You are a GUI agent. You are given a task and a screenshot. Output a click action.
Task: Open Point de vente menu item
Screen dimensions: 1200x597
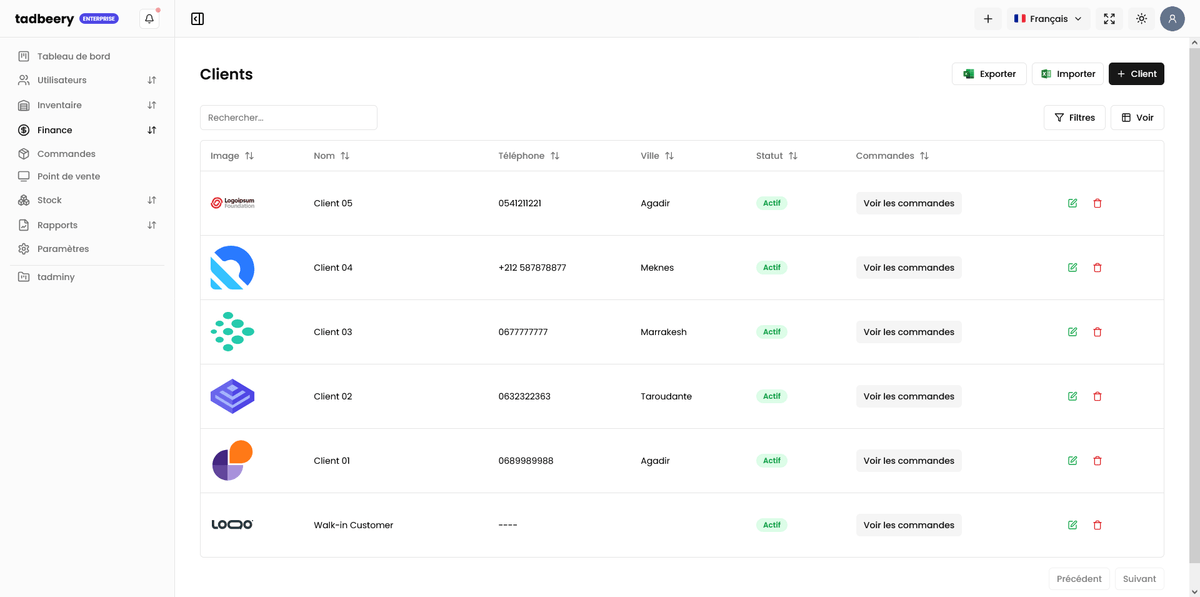point(68,176)
